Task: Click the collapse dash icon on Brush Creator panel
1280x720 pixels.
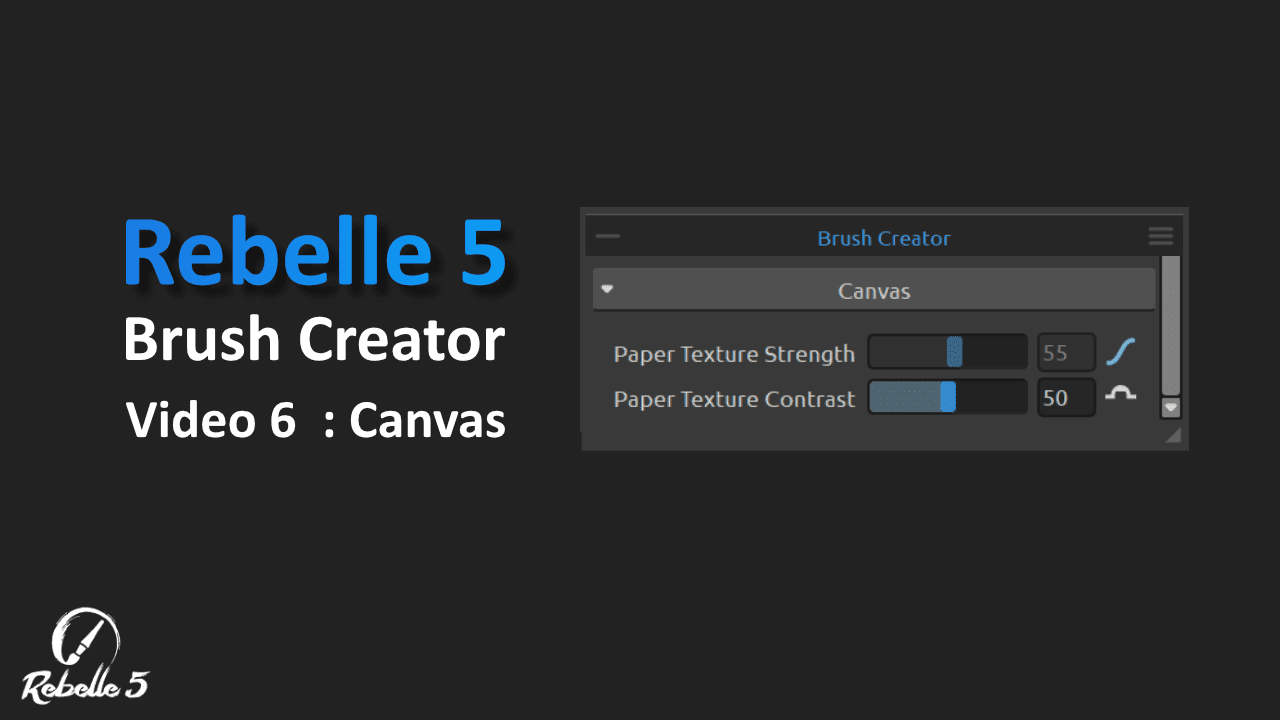Action: coord(607,237)
